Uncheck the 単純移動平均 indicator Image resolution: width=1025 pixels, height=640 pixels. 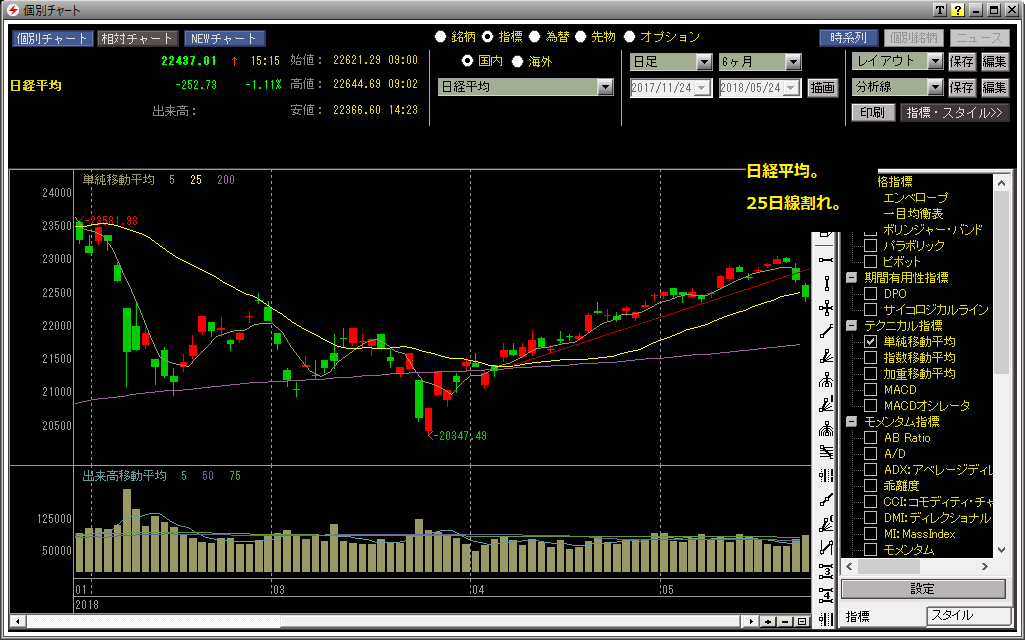[870, 342]
